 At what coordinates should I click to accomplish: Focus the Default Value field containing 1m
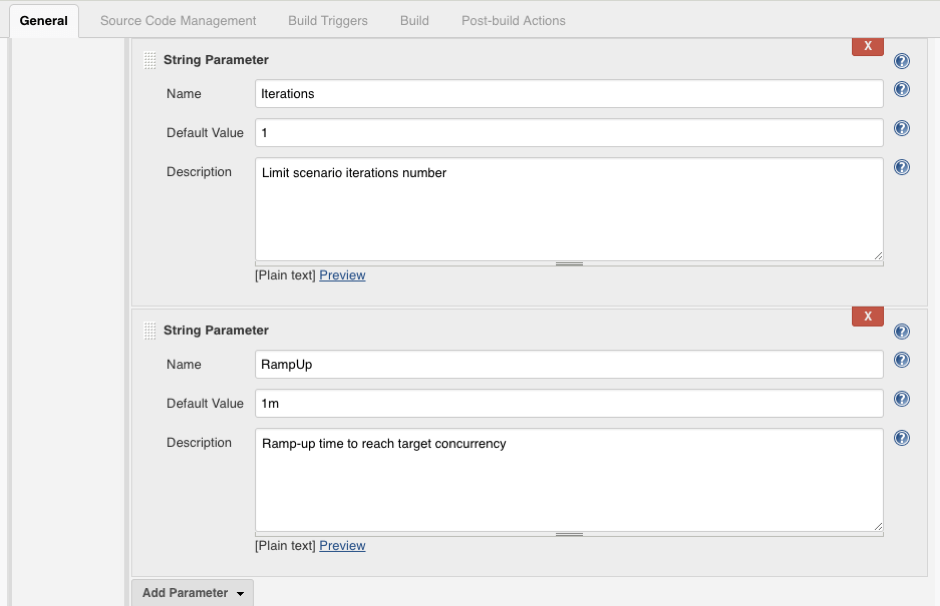click(x=569, y=404)
